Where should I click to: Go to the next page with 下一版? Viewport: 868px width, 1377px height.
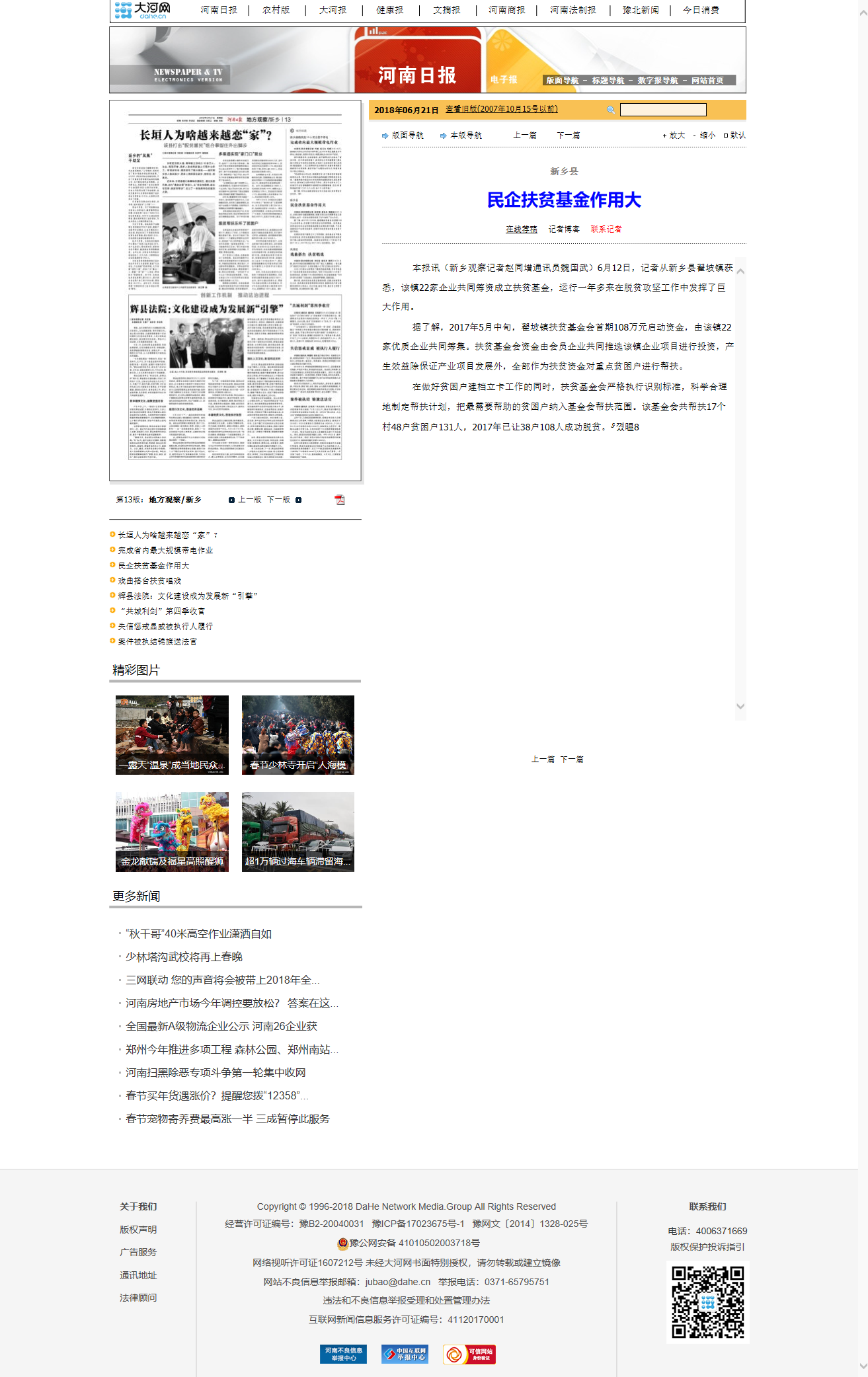click(x=279, y=500)
